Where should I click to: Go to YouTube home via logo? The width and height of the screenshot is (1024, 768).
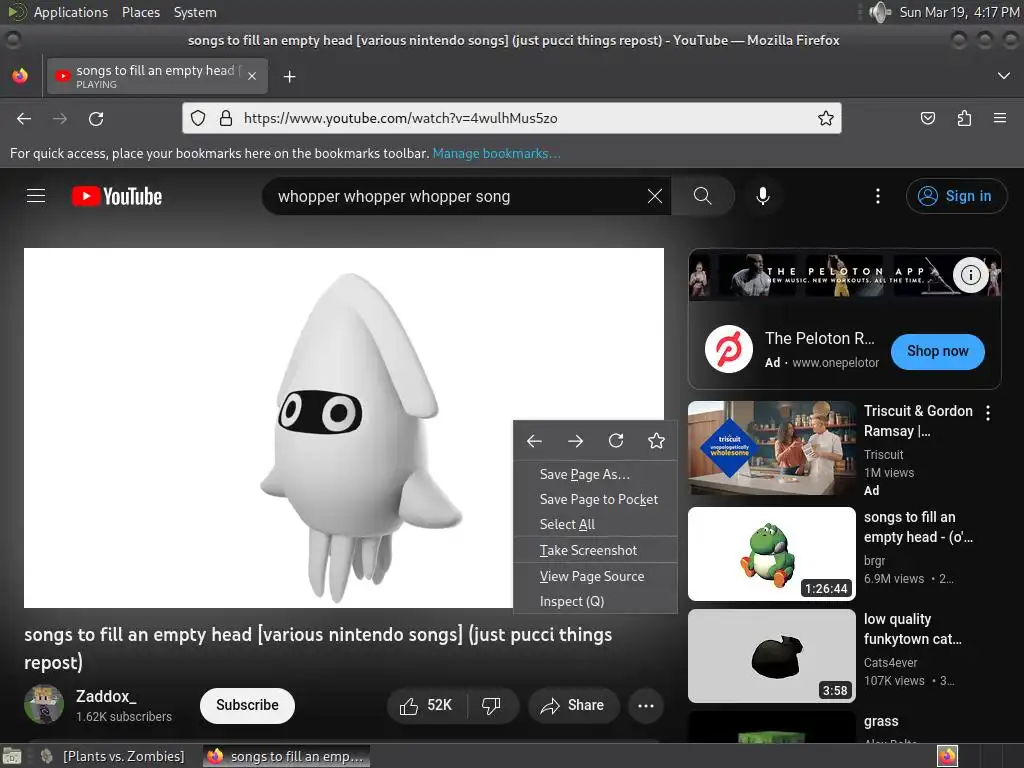coord(117,196)
